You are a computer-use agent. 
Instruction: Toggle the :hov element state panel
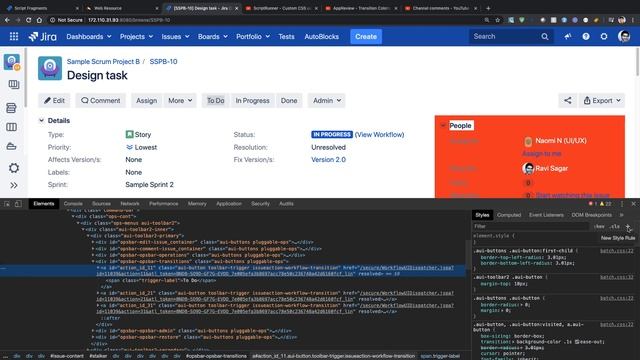point(599,227)
